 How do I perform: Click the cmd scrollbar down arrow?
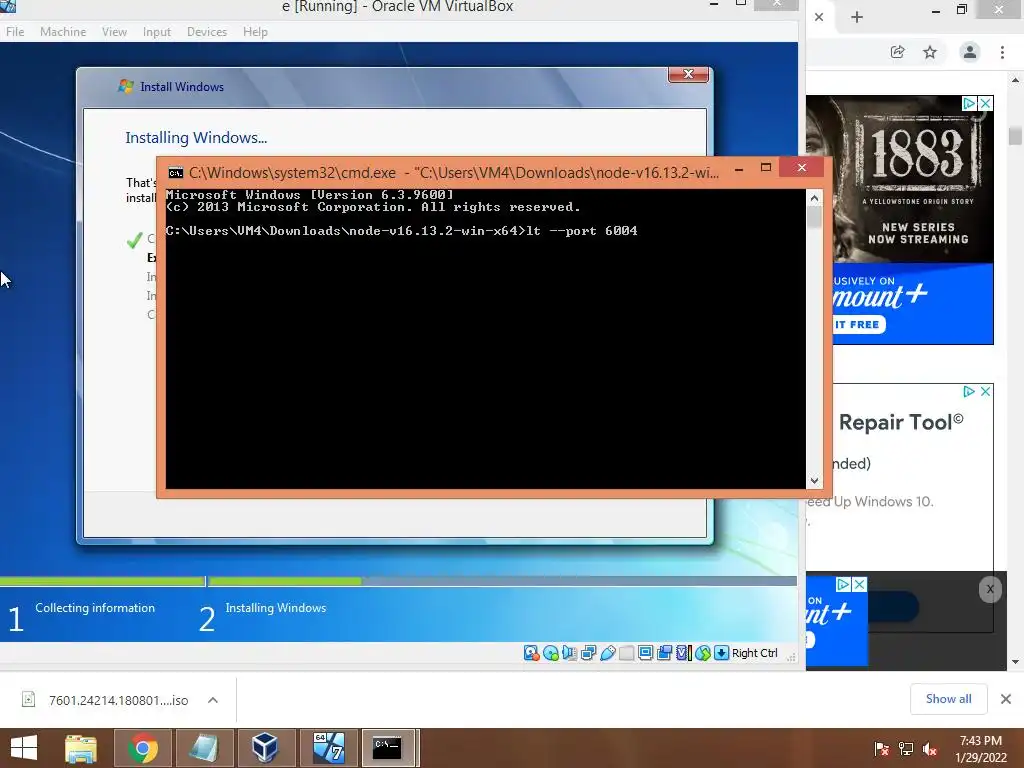pyautogui.click(x=814, y=481)
